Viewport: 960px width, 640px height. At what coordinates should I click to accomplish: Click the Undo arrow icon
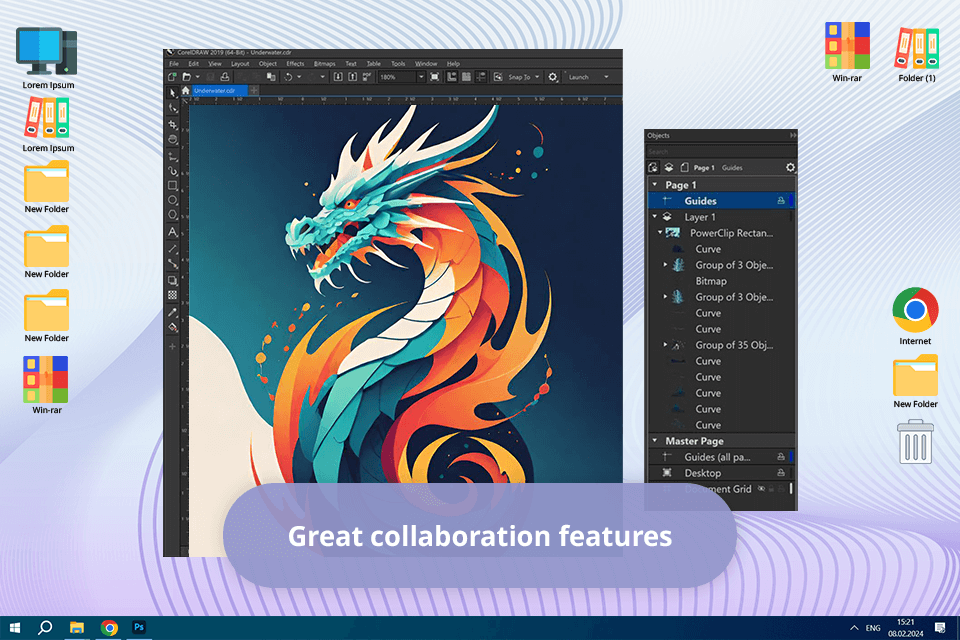pyautogui.click(x=288, y=77)
